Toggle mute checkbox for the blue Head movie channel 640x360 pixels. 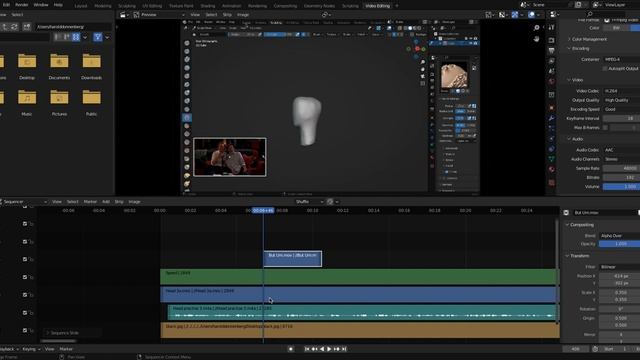click(x=25, y=295)
